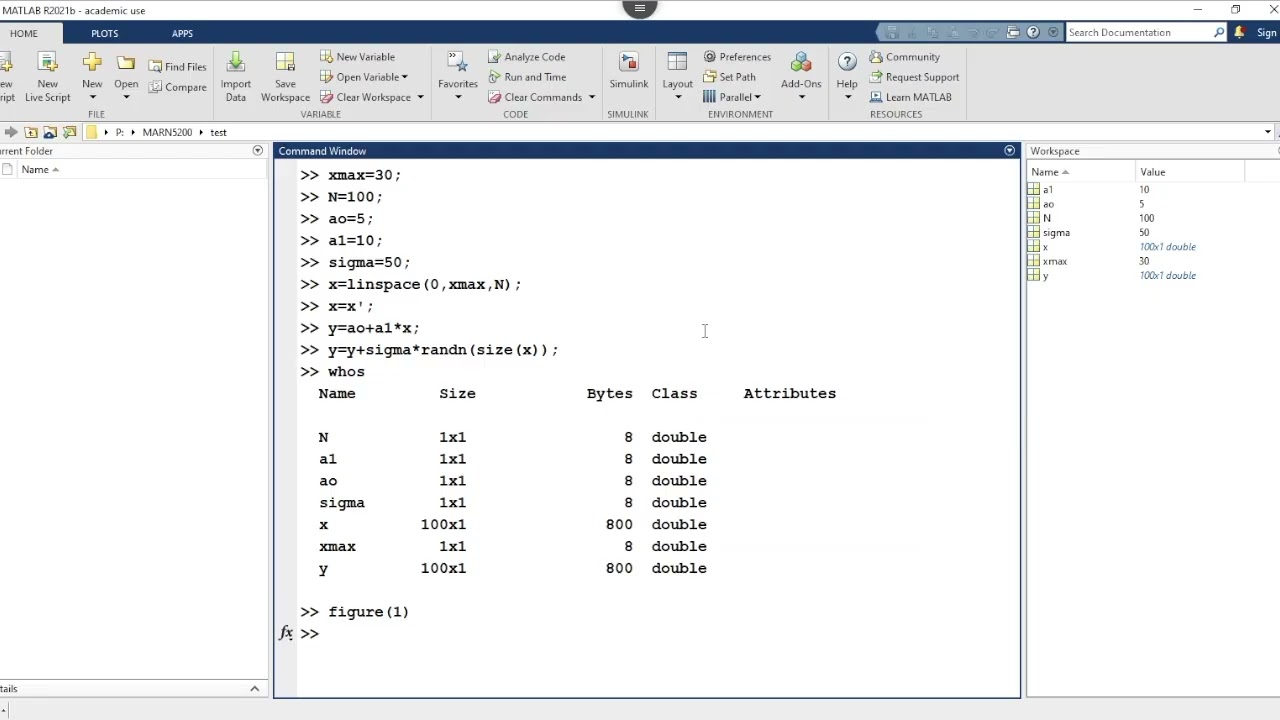Viewport: 1280px width, 720px height.
Task: Click the Command Window title bar
Action: [647, 151]
